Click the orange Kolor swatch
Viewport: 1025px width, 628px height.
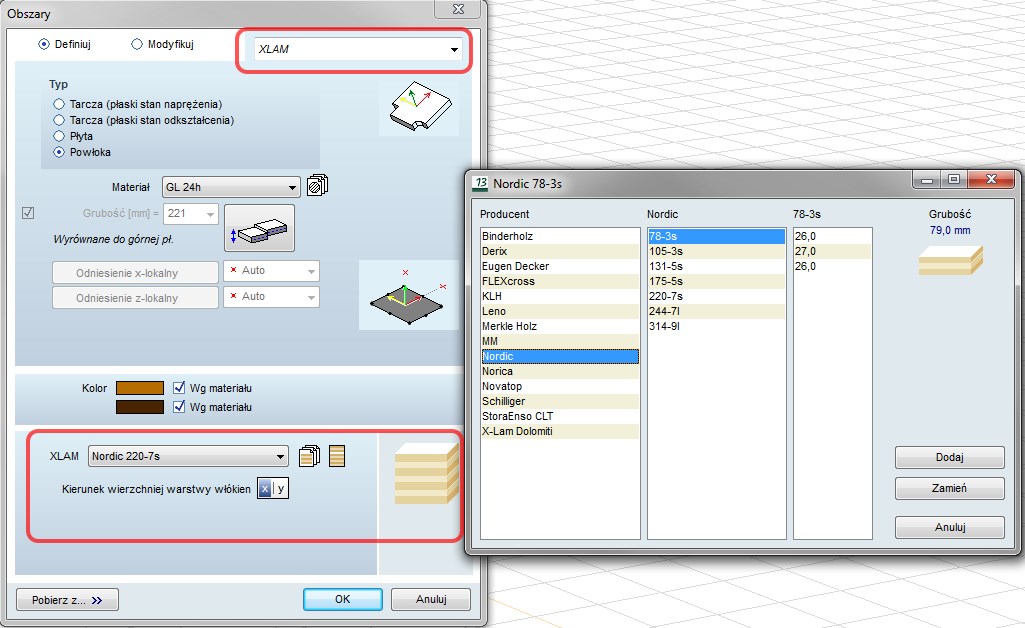pos(139,387)
